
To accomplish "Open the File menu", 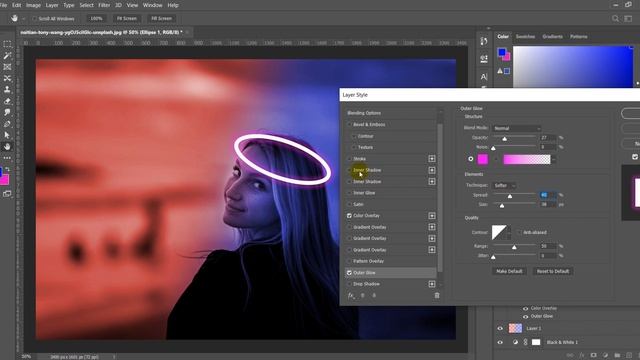I will tap(3, 5).
